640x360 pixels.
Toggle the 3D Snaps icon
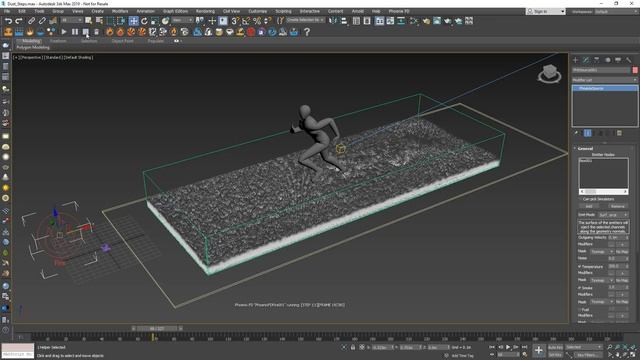[235, 20]
